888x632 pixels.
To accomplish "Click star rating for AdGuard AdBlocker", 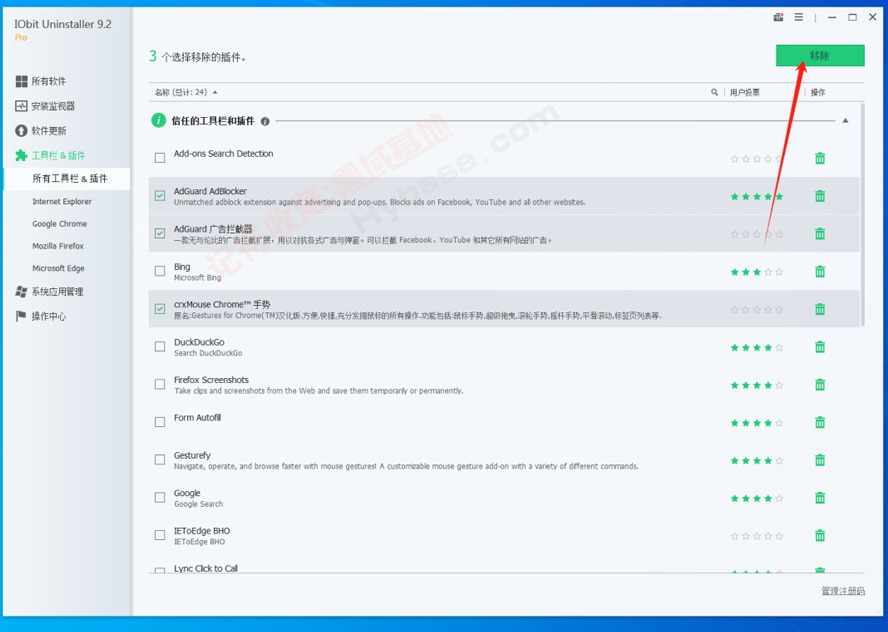I will pyautogui.click(x=757, y=197).
